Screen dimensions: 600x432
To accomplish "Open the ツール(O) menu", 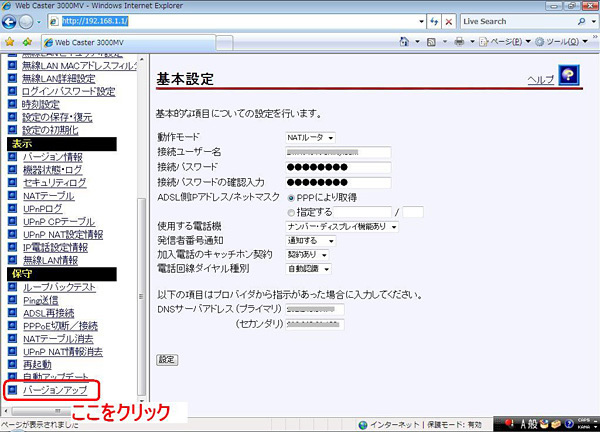I will [x=561, y=41].
